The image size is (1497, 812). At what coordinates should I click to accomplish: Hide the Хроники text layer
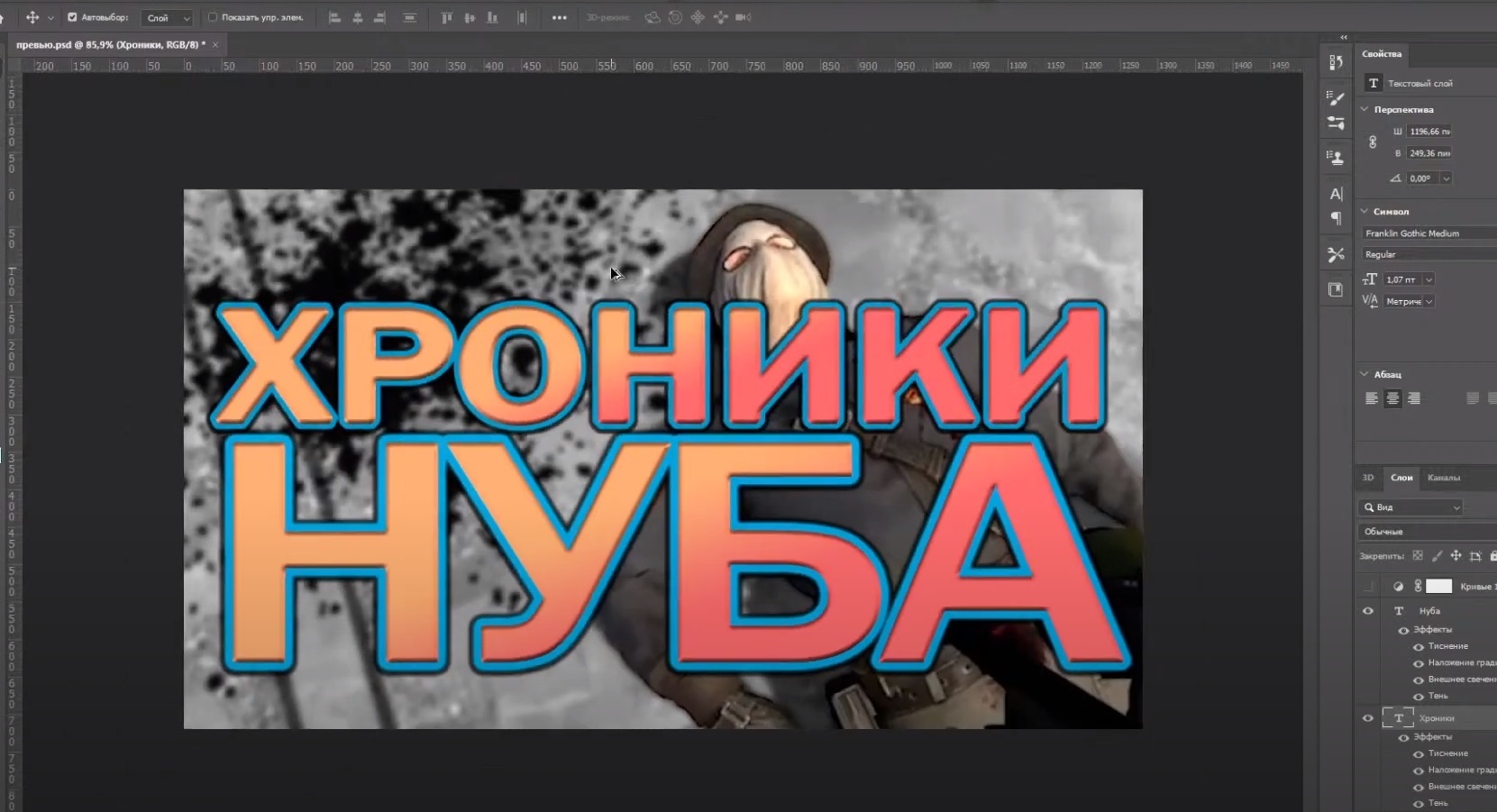click(1368, 718)
